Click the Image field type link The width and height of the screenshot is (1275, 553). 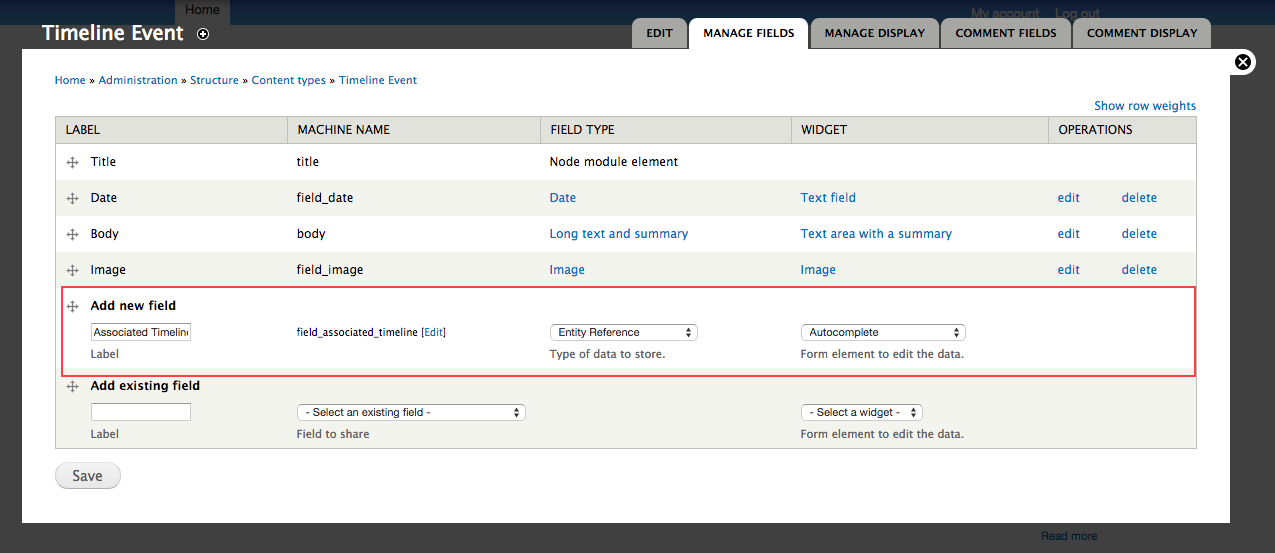(567, 270)
